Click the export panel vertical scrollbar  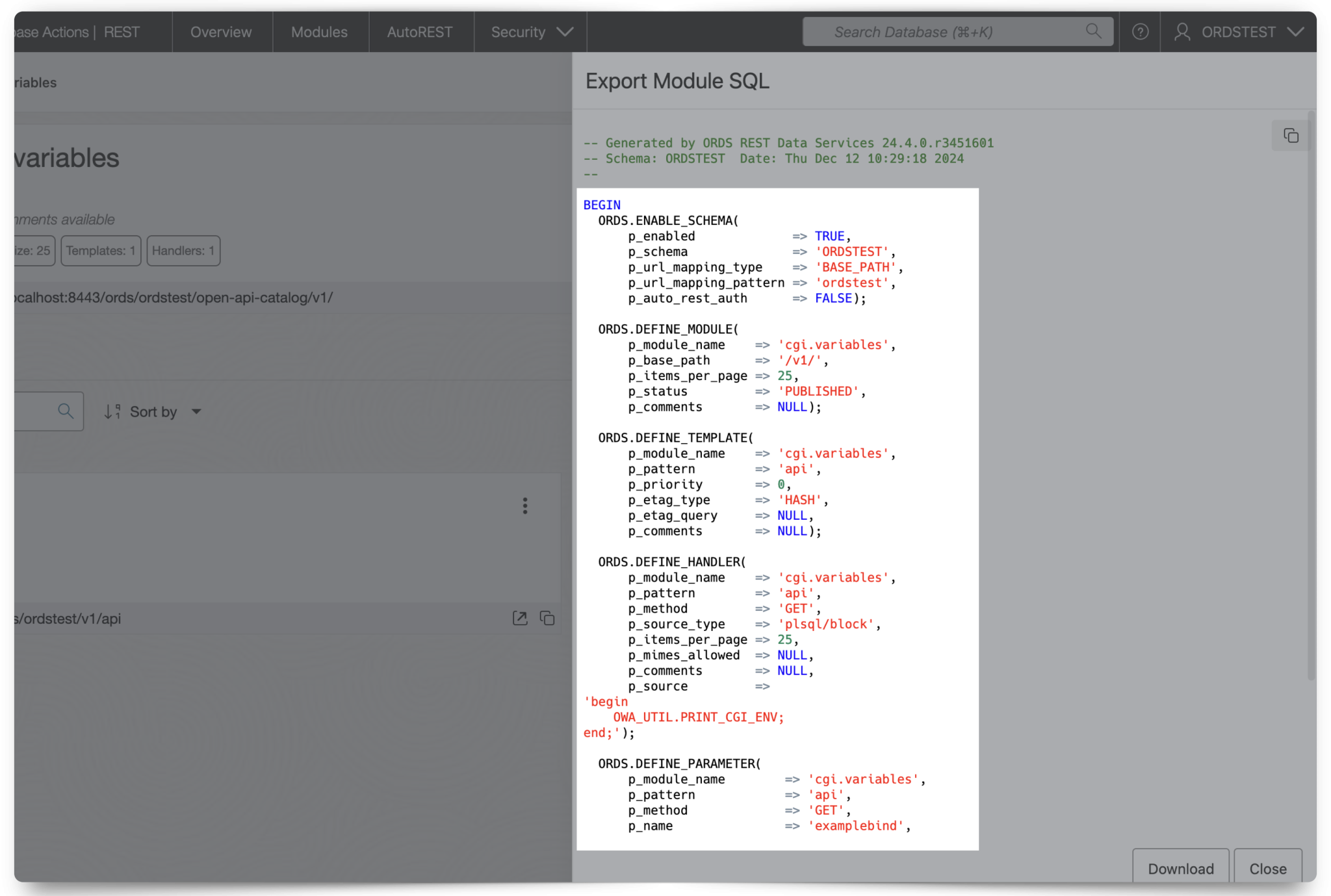pos(1312,396)
